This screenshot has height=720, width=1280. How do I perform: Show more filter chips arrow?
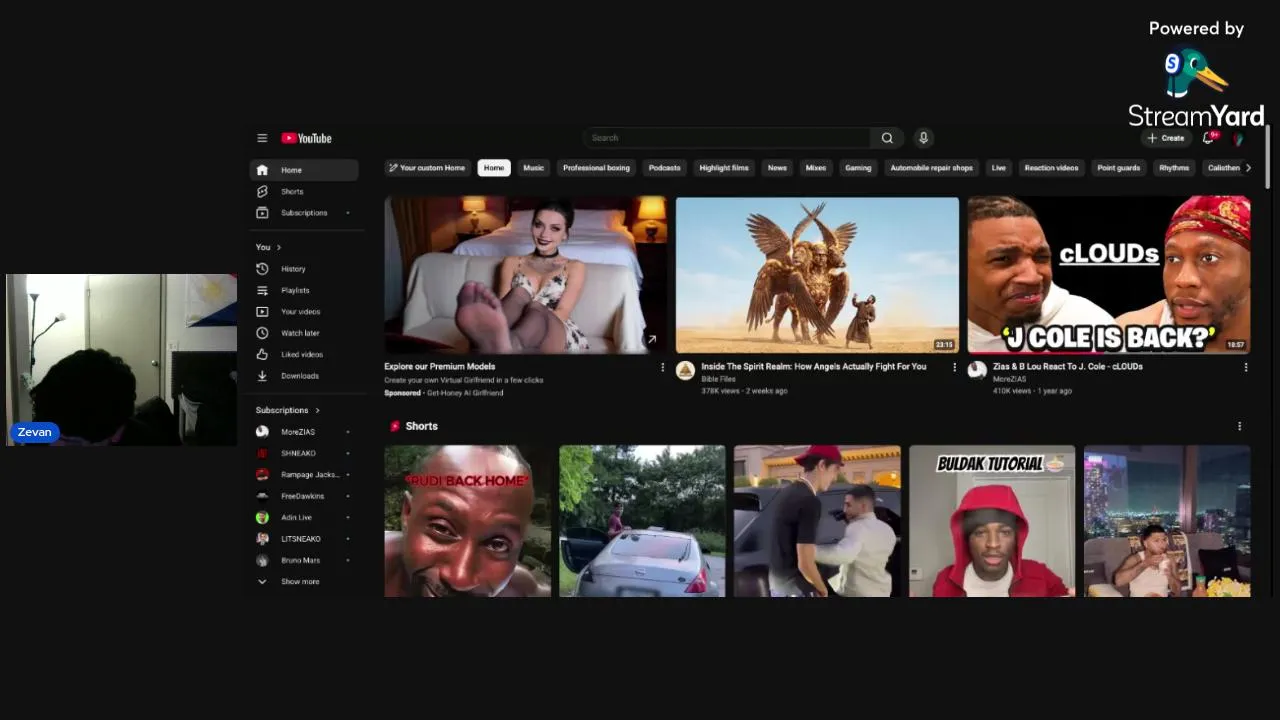[1248, 168]
